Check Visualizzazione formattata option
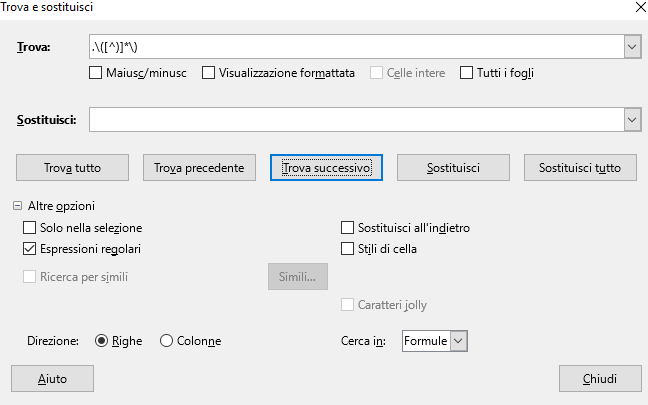Screen dimensions: 648x405 click(x=208, y=73)
